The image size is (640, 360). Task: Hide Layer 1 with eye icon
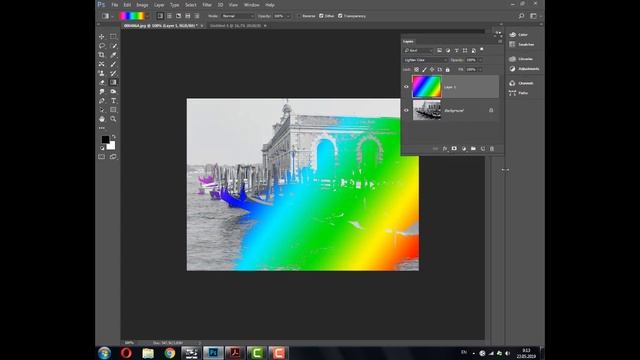click(x=406, y=87)
